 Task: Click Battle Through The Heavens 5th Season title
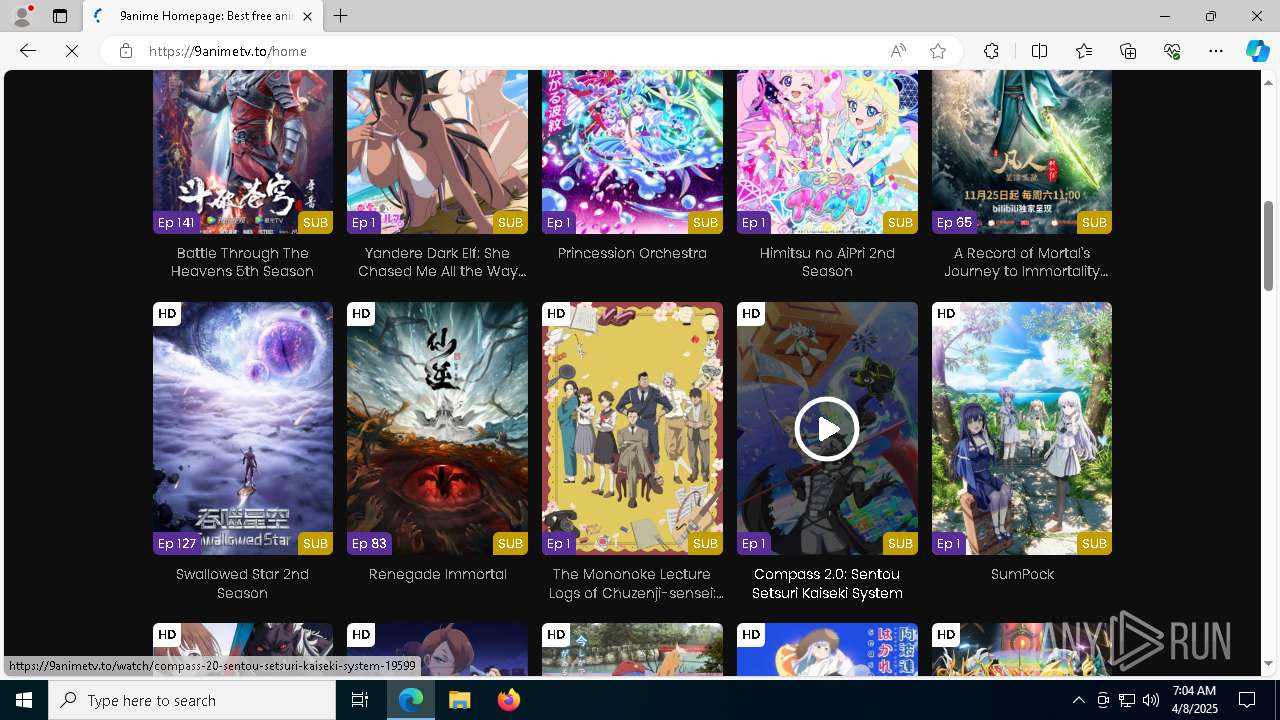coord(243,262)
